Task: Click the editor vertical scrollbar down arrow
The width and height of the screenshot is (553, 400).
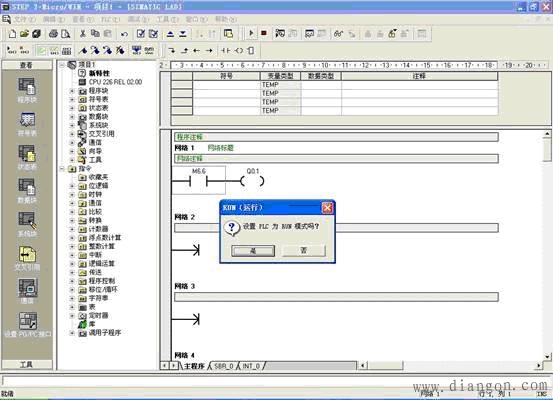Action: coord(547,357)
